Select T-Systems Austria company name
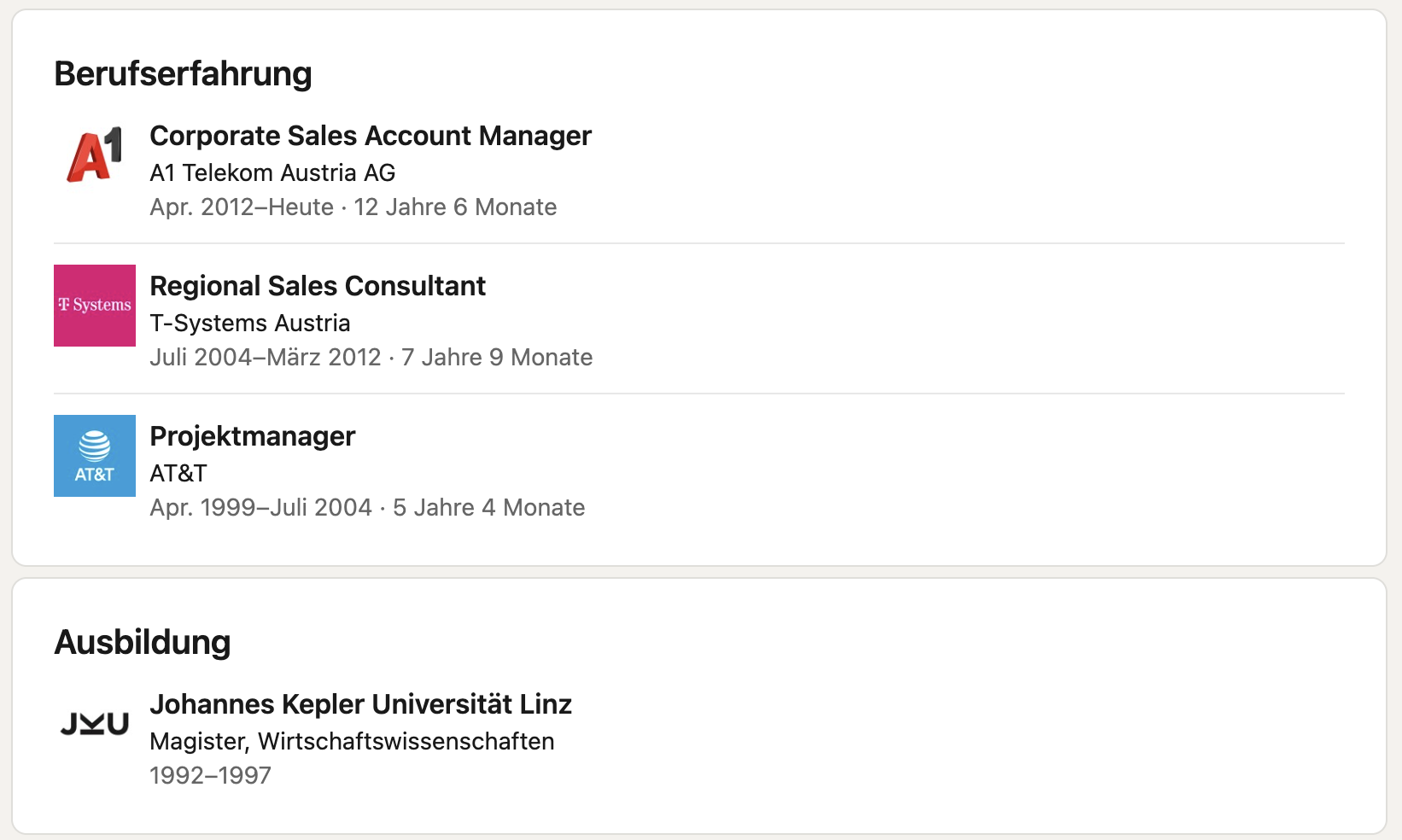This screenshot has height=840, width=1402. pos(250,323)
